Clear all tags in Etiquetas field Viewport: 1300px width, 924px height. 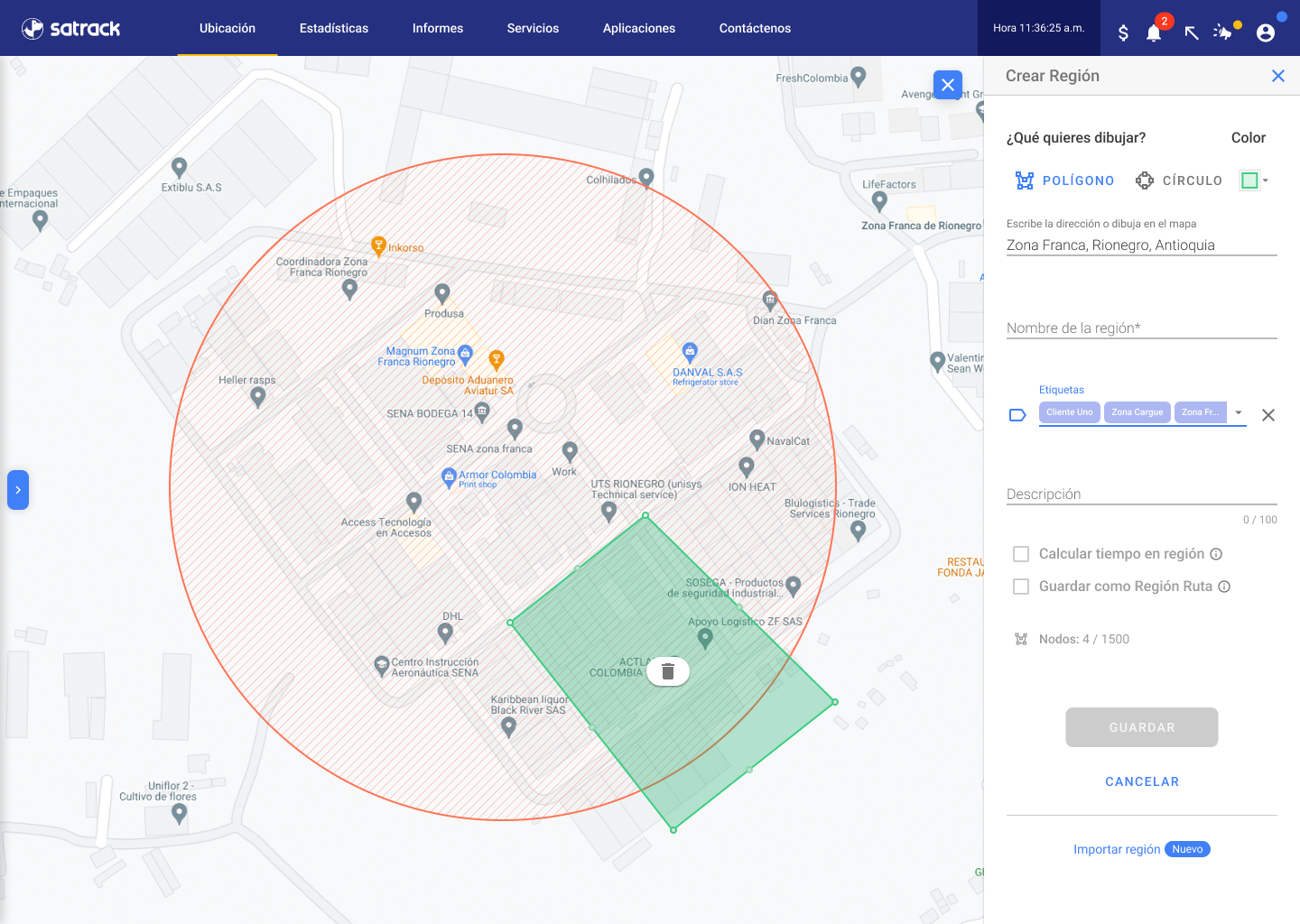[1268, 415]
